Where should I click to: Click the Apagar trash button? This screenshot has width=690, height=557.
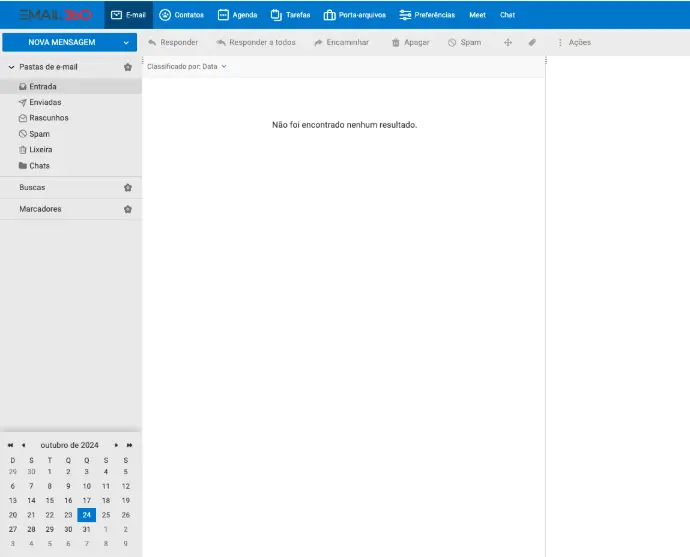[x=410, y=42]
